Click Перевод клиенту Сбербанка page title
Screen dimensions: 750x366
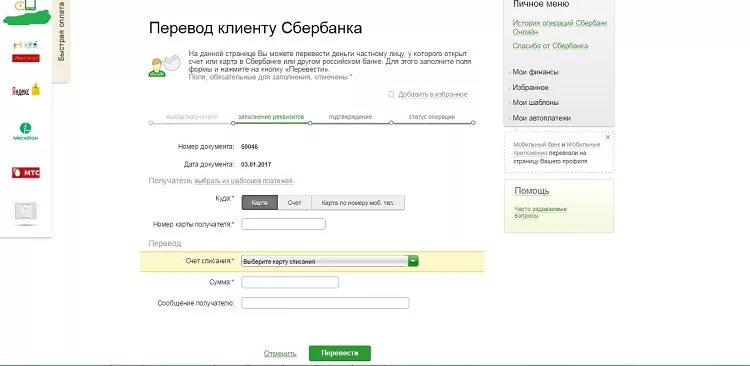click(x=255, y=28)
